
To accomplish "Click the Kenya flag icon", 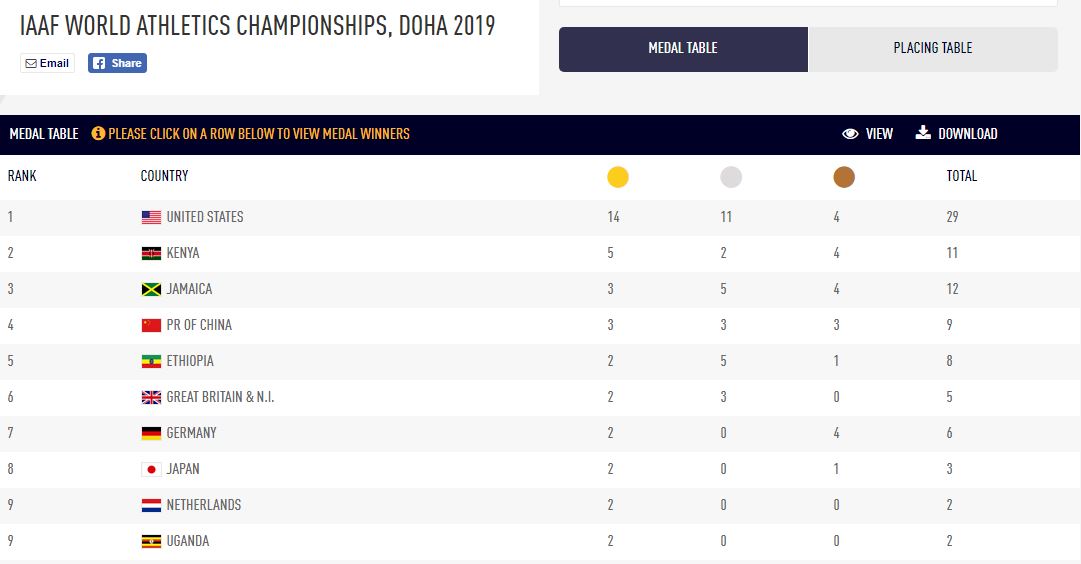I will click(x=151, y=253).
